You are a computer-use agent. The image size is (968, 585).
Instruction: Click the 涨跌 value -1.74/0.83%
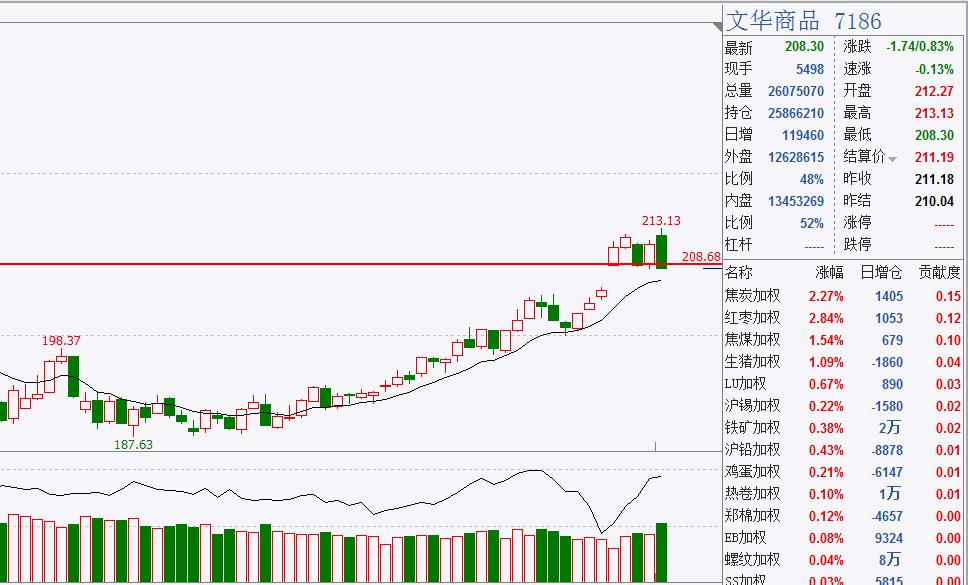[919, 47]
